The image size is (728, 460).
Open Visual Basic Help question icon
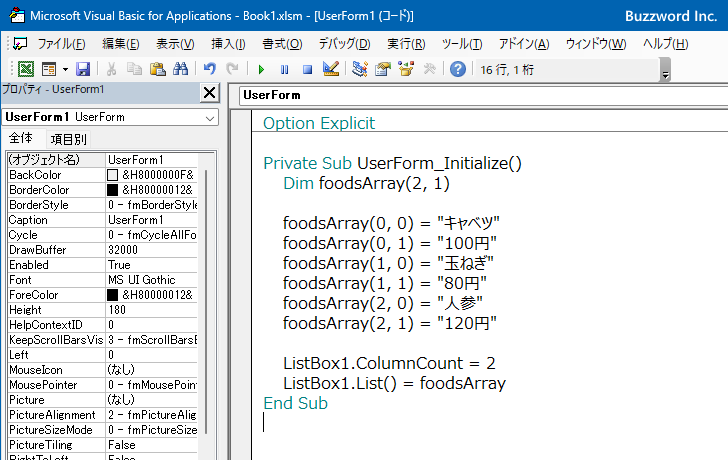pos(458,69)
